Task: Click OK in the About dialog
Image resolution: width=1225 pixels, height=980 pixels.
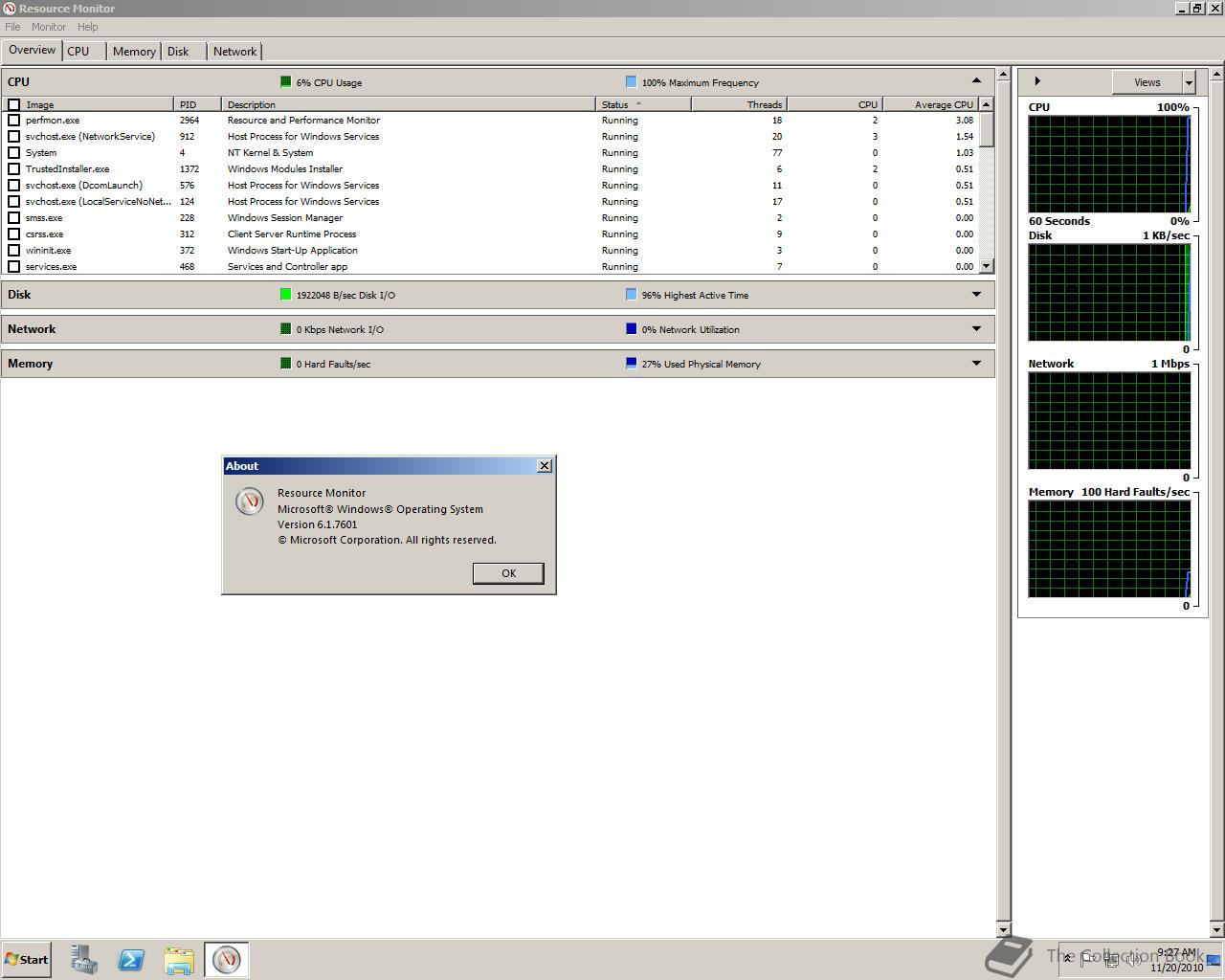Action: (x=508, y=573)
